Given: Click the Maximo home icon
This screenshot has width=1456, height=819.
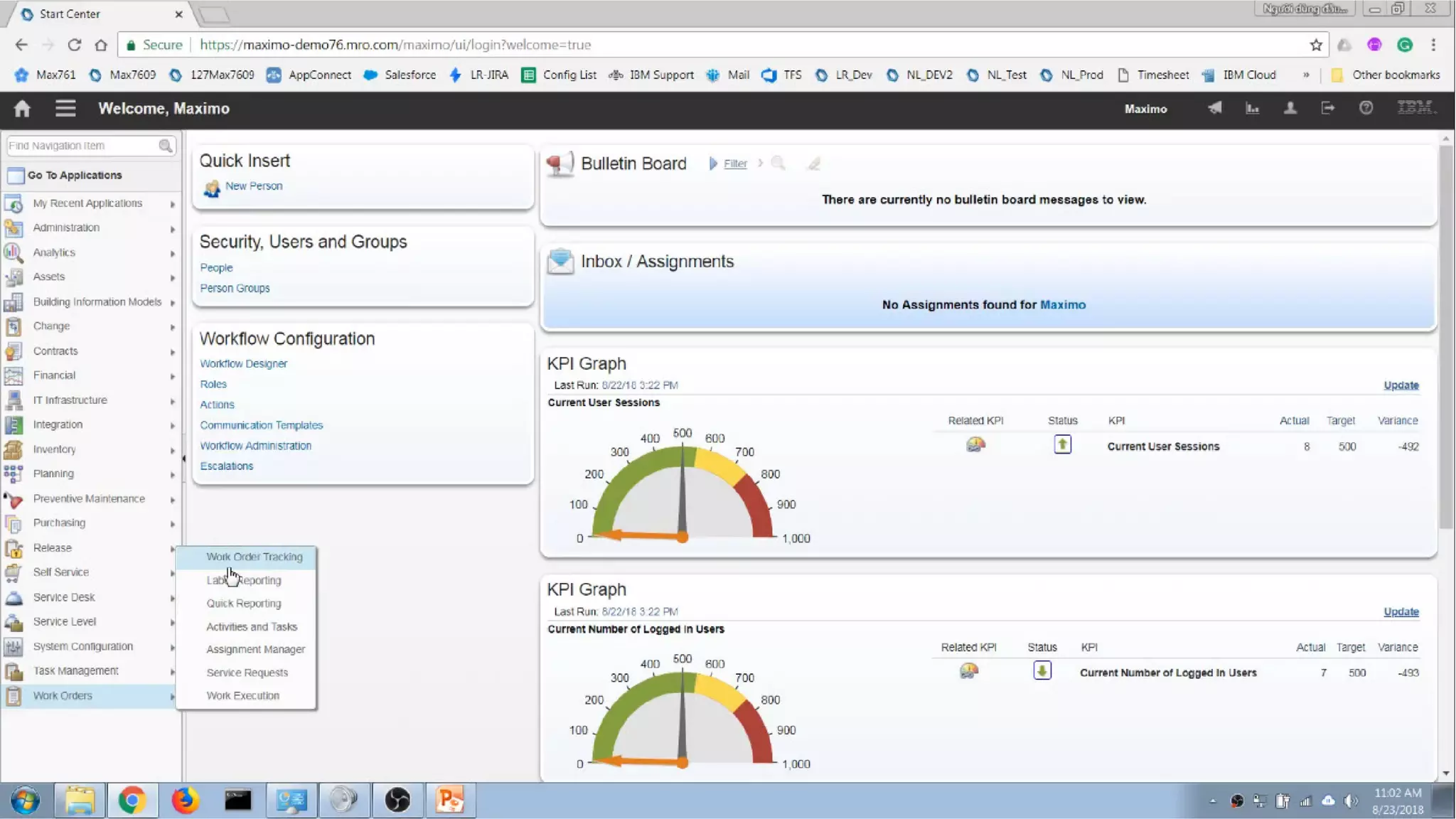Looking at the screenshot, I should (x=22, y=108).
